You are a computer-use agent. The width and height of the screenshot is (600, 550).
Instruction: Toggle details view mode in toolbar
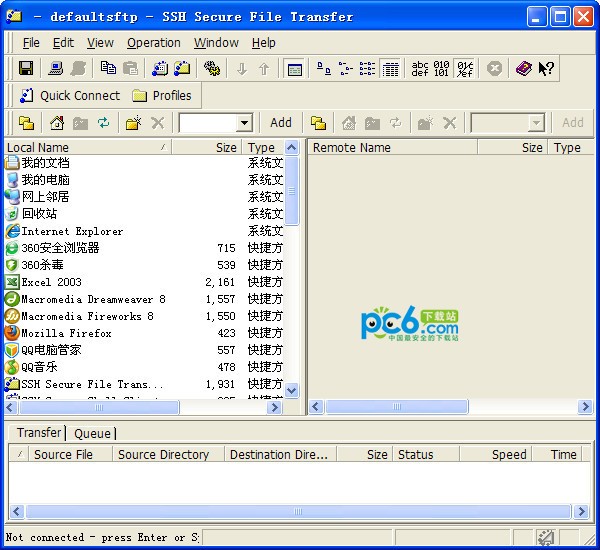coord(391,68)
